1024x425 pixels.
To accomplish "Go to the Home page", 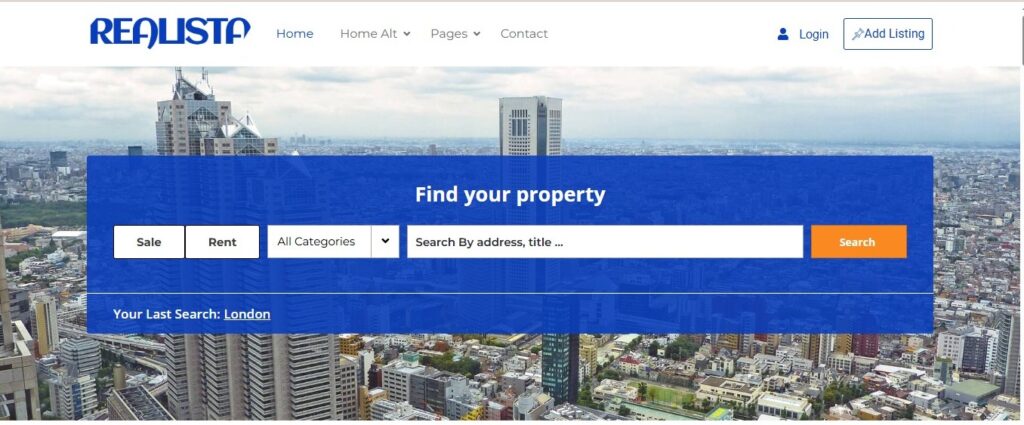I will (x=295, y=34).
